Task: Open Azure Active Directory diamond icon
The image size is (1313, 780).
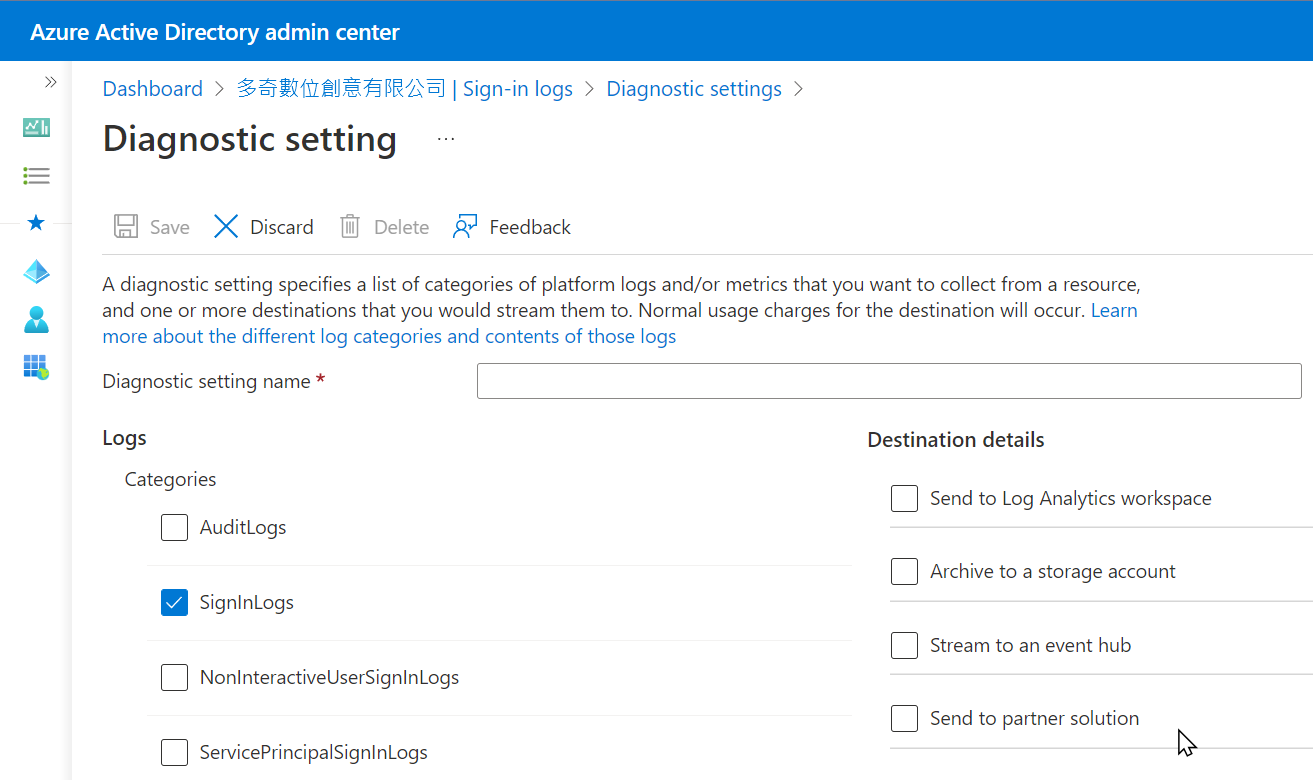Action: [36, 272]
